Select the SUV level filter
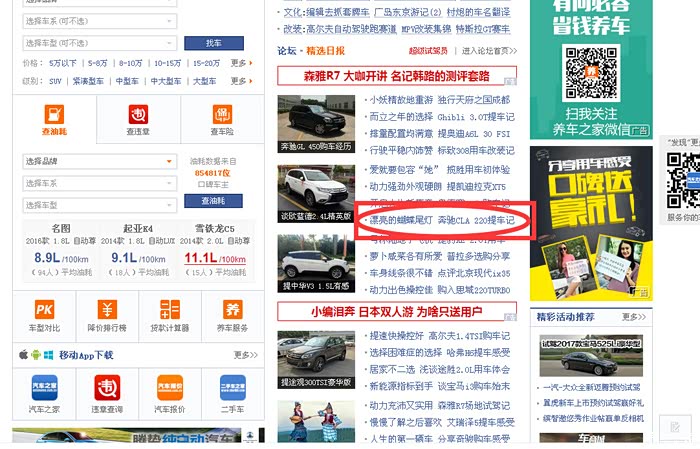 click(55, 81)
